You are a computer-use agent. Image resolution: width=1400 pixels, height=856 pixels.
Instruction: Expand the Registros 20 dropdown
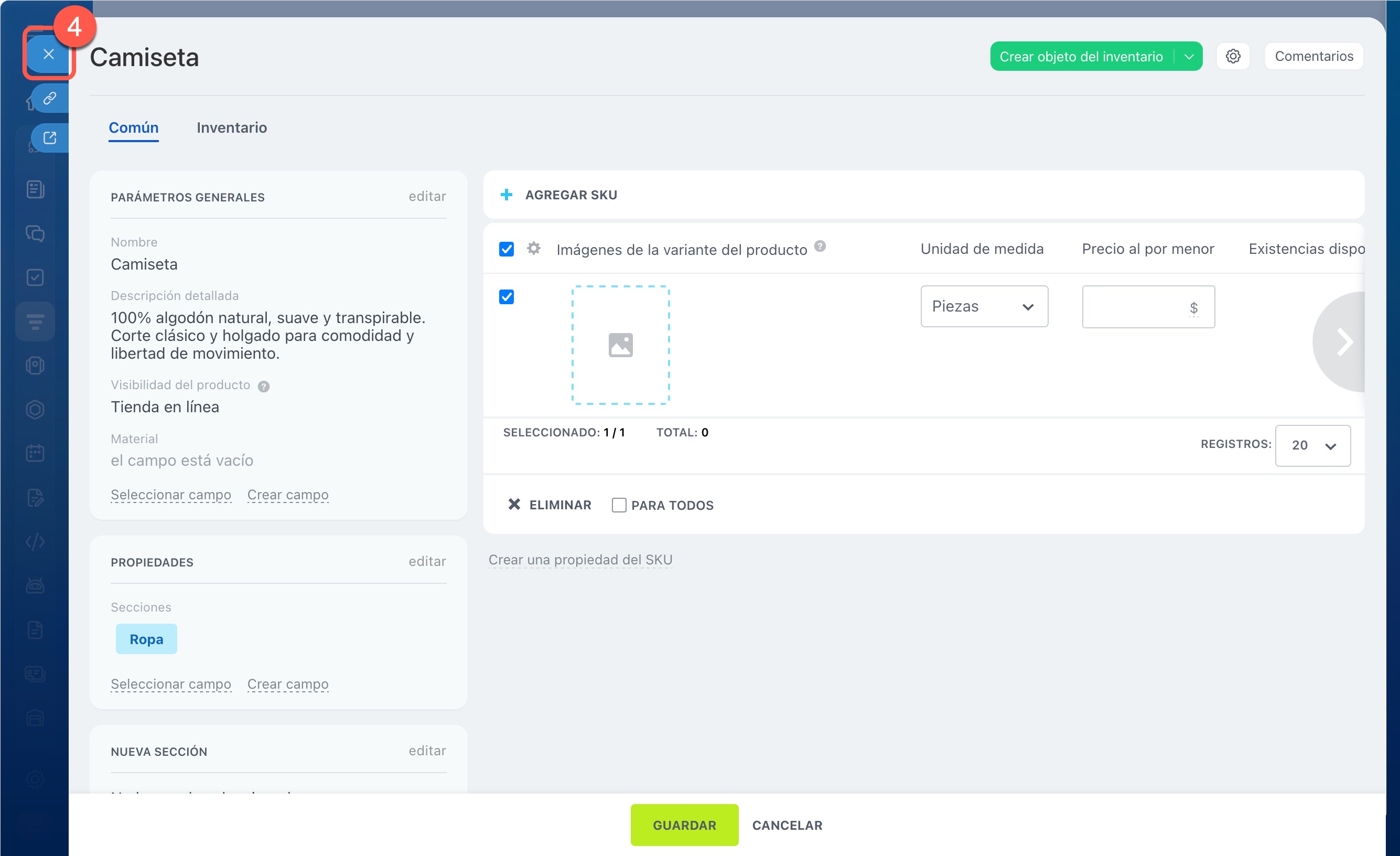[1312, 446]
